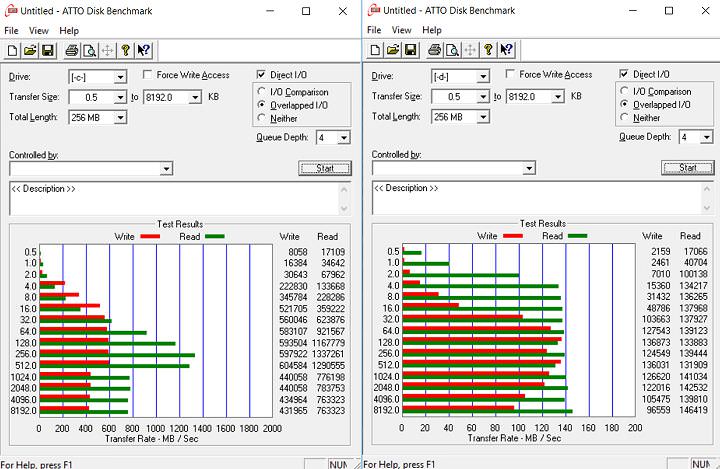Select I/O Comparison radio in left window
This screenshot has height=469, width=720.
click(x=262, y=92)
